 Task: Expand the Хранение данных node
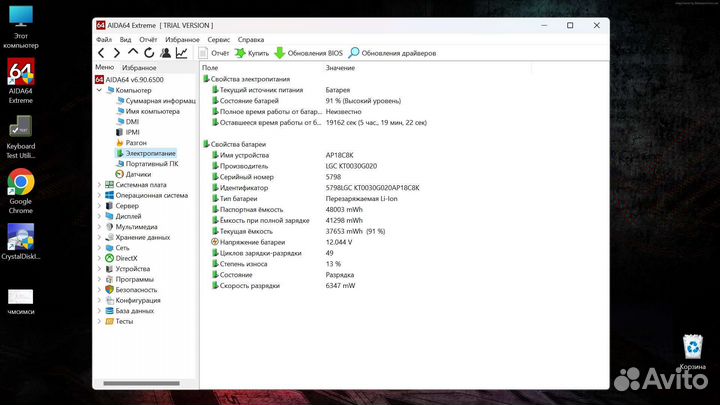[x=99, y=237]
